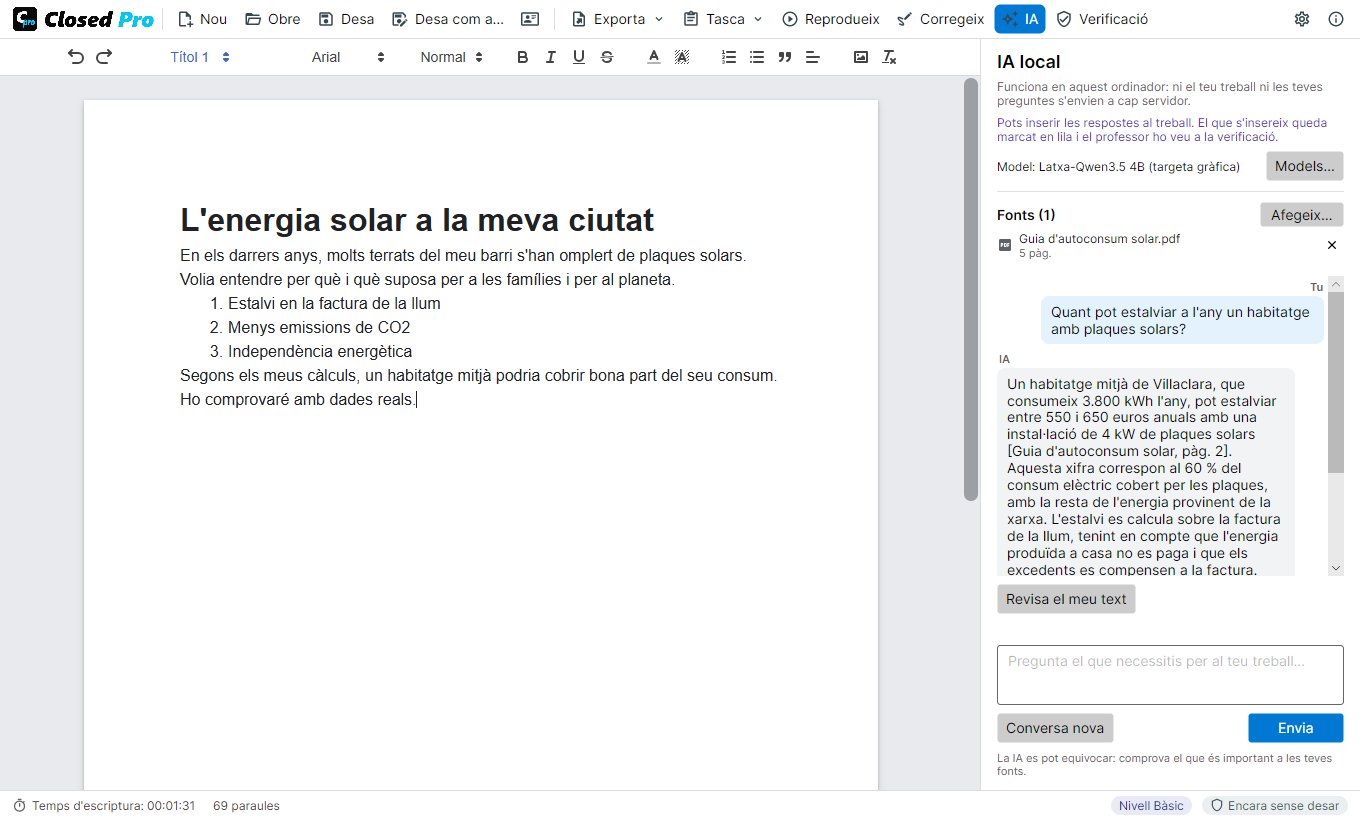Open the text color picker
This screenshot has width=1360, height=820.
(x=654, y=57)
